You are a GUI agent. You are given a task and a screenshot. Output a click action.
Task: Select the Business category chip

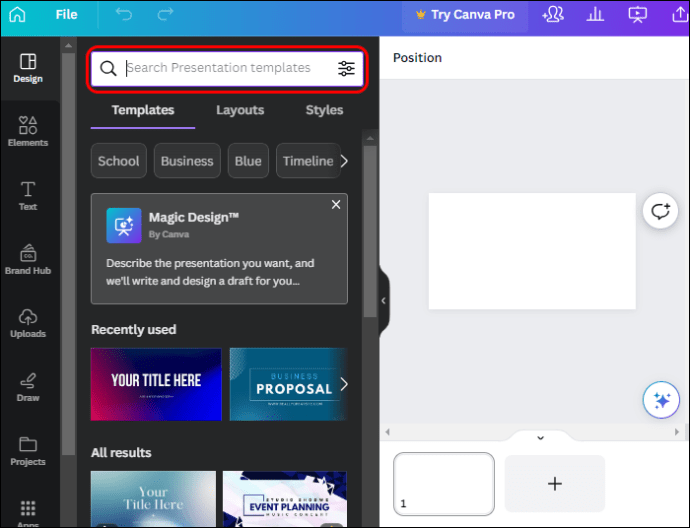click(x=187, y=161)
